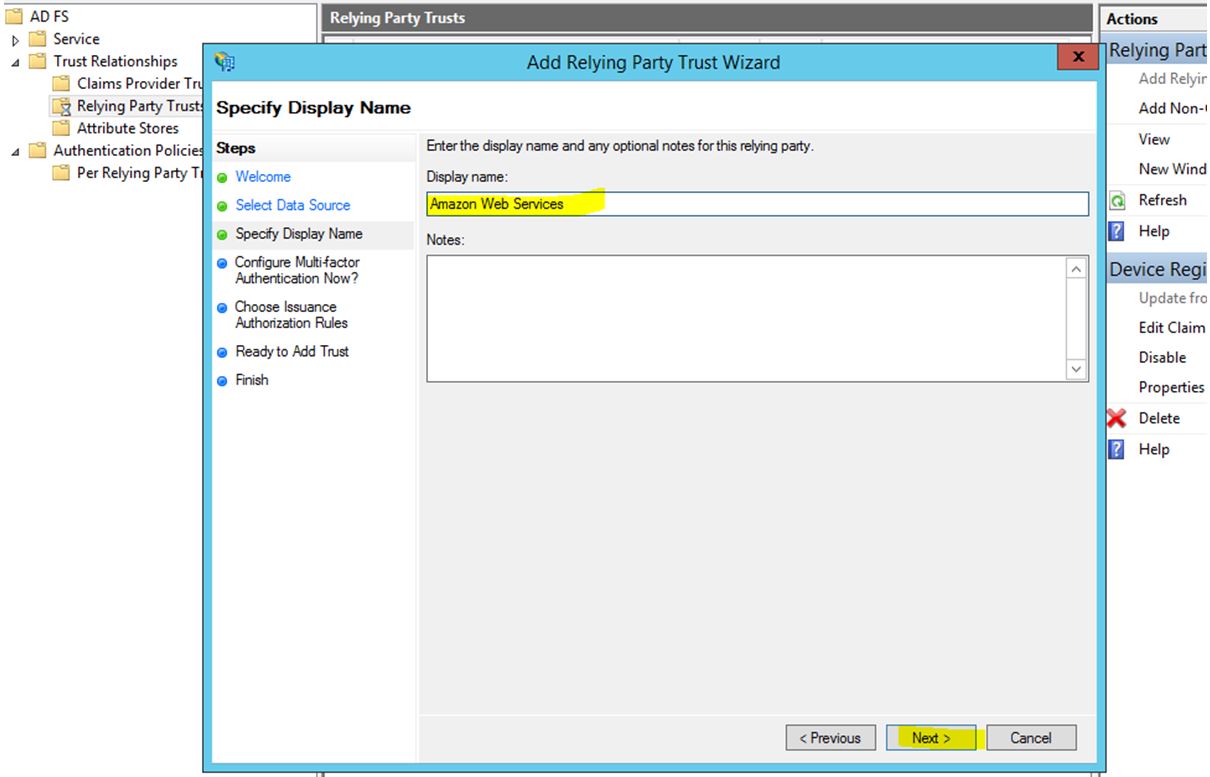Expand the Service tree node
The height and width of the screenshot is (777, 1210).
[15, 40]
